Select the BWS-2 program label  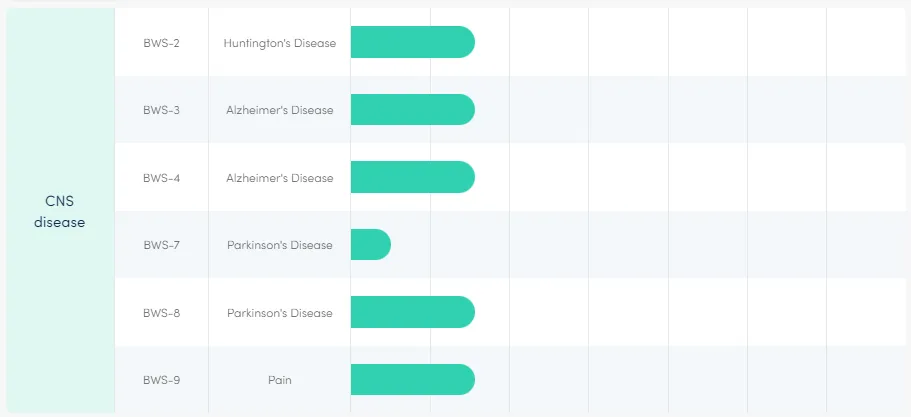click(x=161, y=43)
